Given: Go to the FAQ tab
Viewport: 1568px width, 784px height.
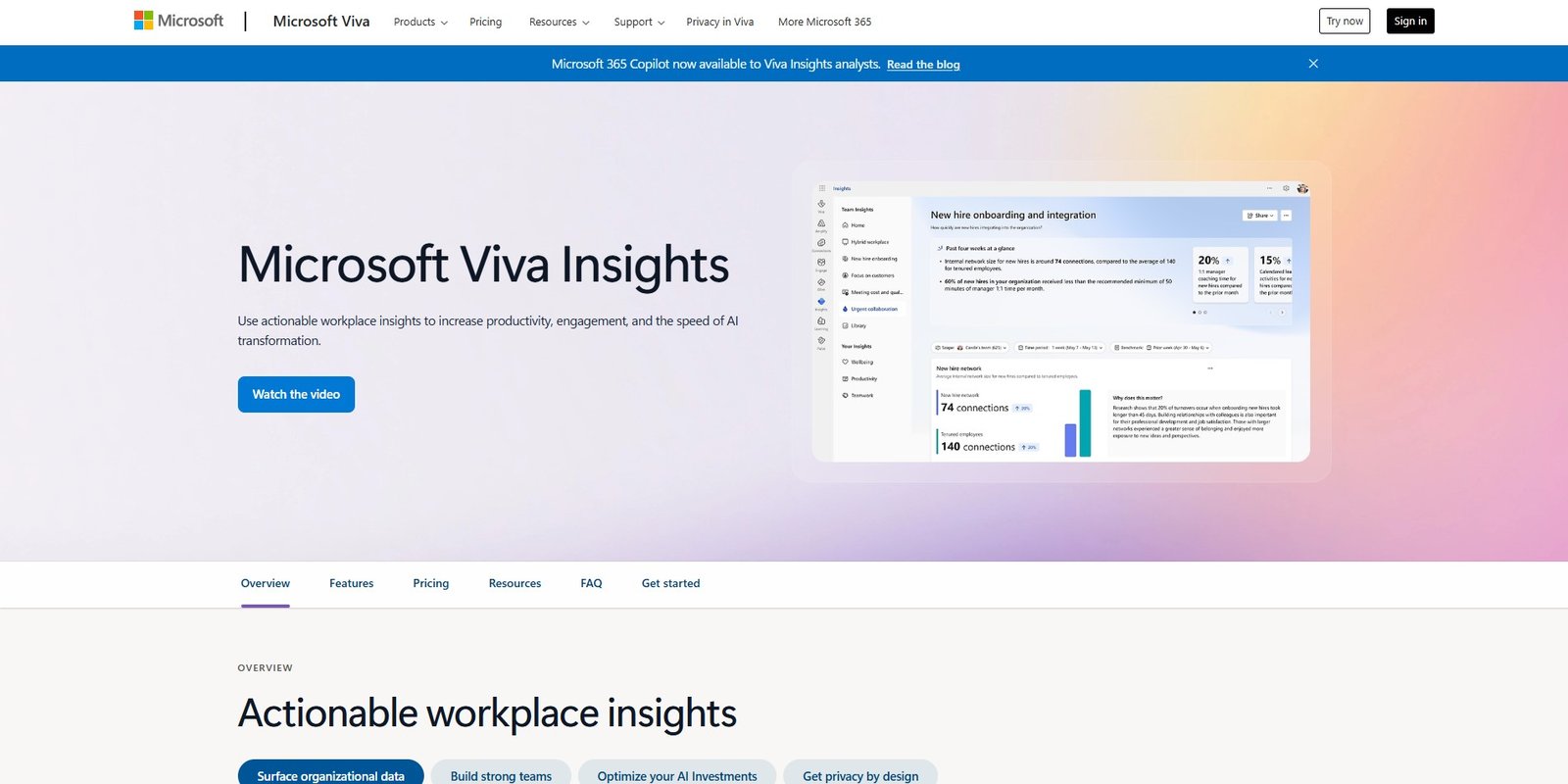Looking at the screenshot, I should (591, 583).
